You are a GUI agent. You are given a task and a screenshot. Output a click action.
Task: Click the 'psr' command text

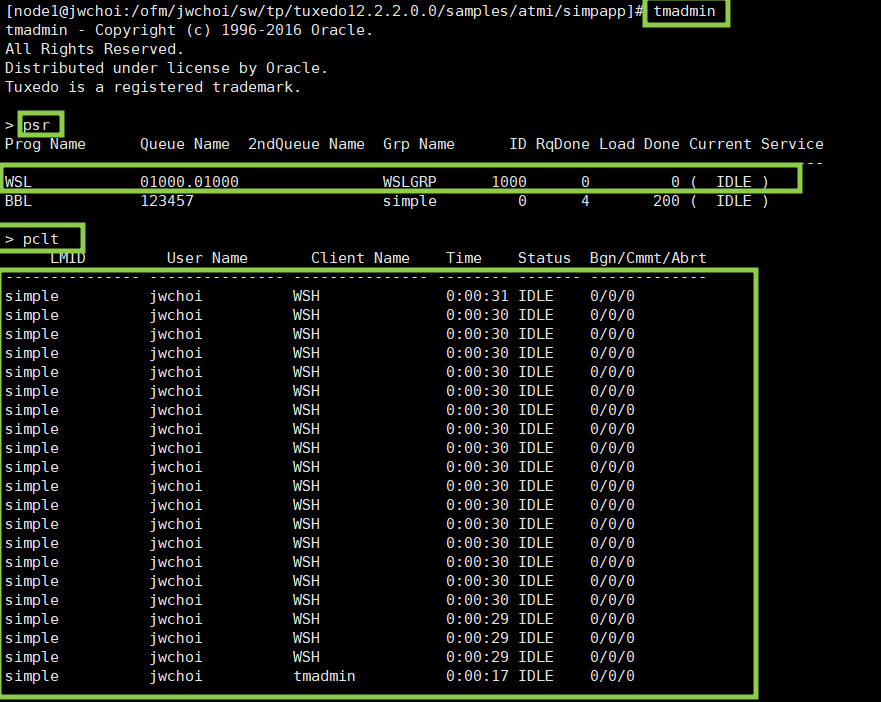37,125
